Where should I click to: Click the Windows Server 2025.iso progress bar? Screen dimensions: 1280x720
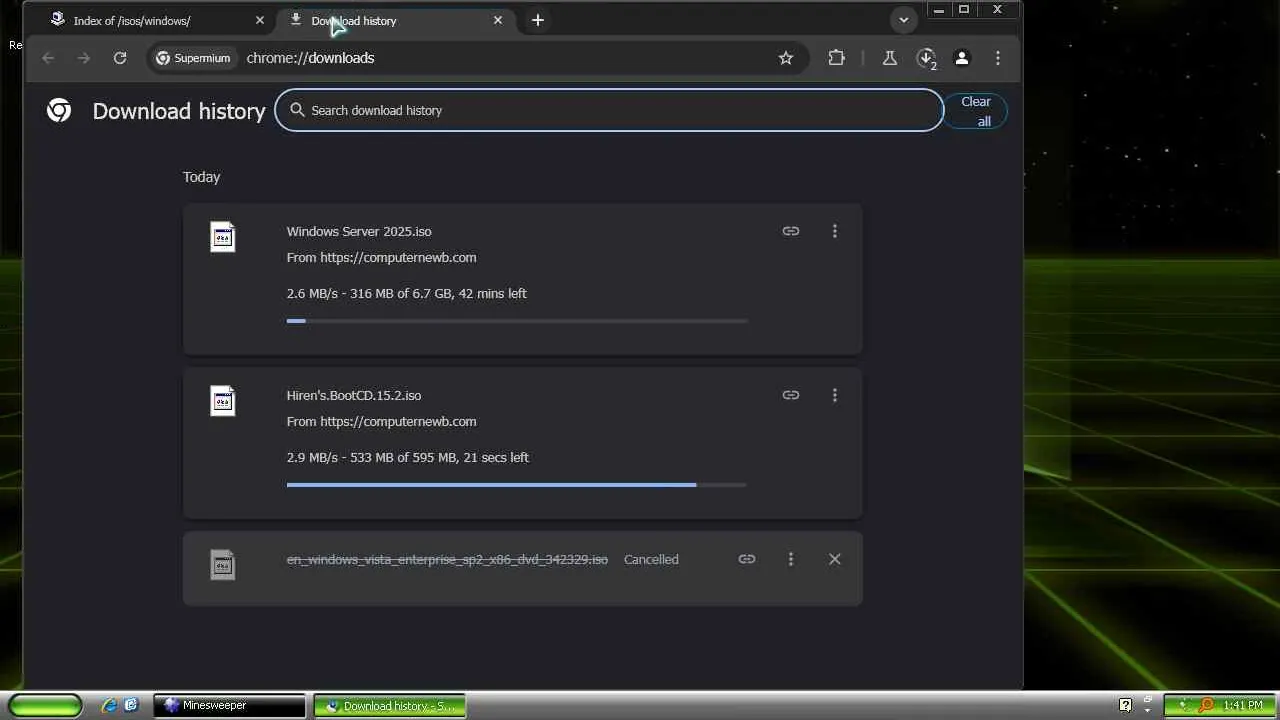coord(517,321)
